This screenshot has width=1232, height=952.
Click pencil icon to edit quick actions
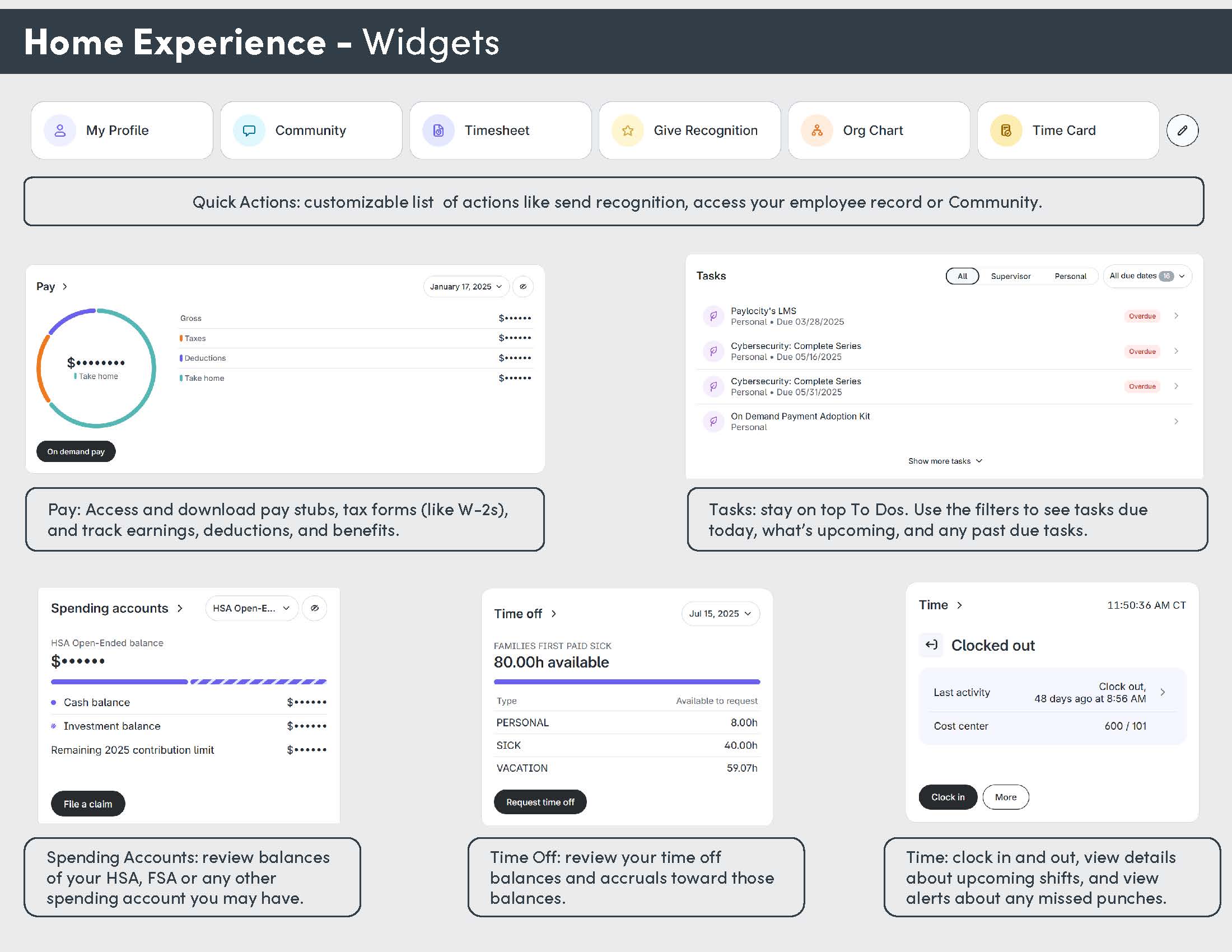[1182, 130]
